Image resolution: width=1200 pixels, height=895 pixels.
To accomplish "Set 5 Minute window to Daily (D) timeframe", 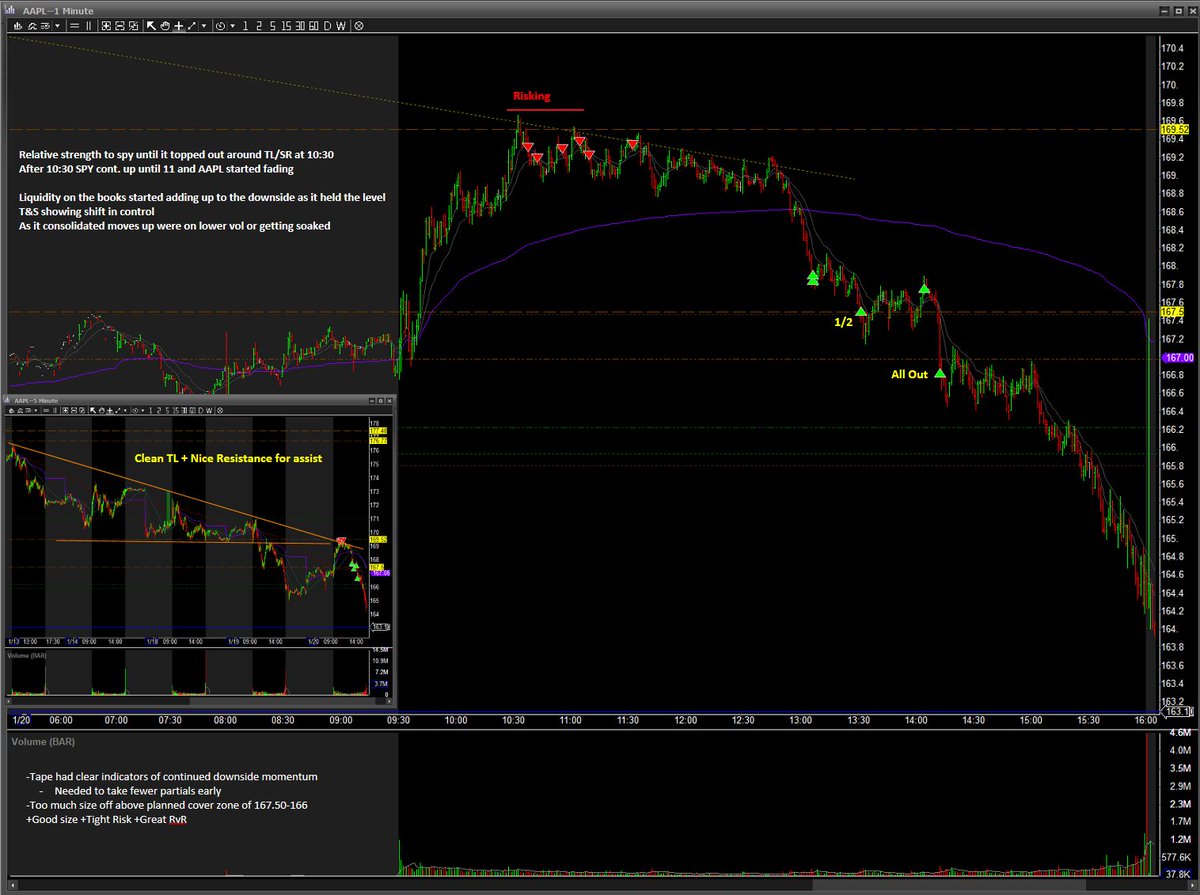I will (200, 410).
